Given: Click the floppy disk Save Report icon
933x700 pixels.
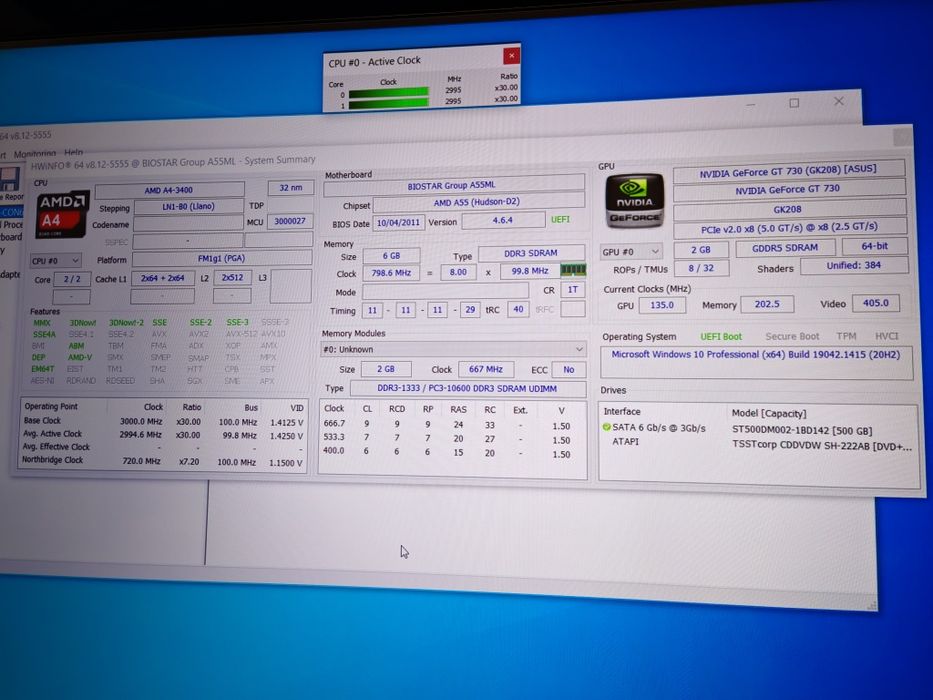Looking at the screenshot, I should click(x=10, y=179).
